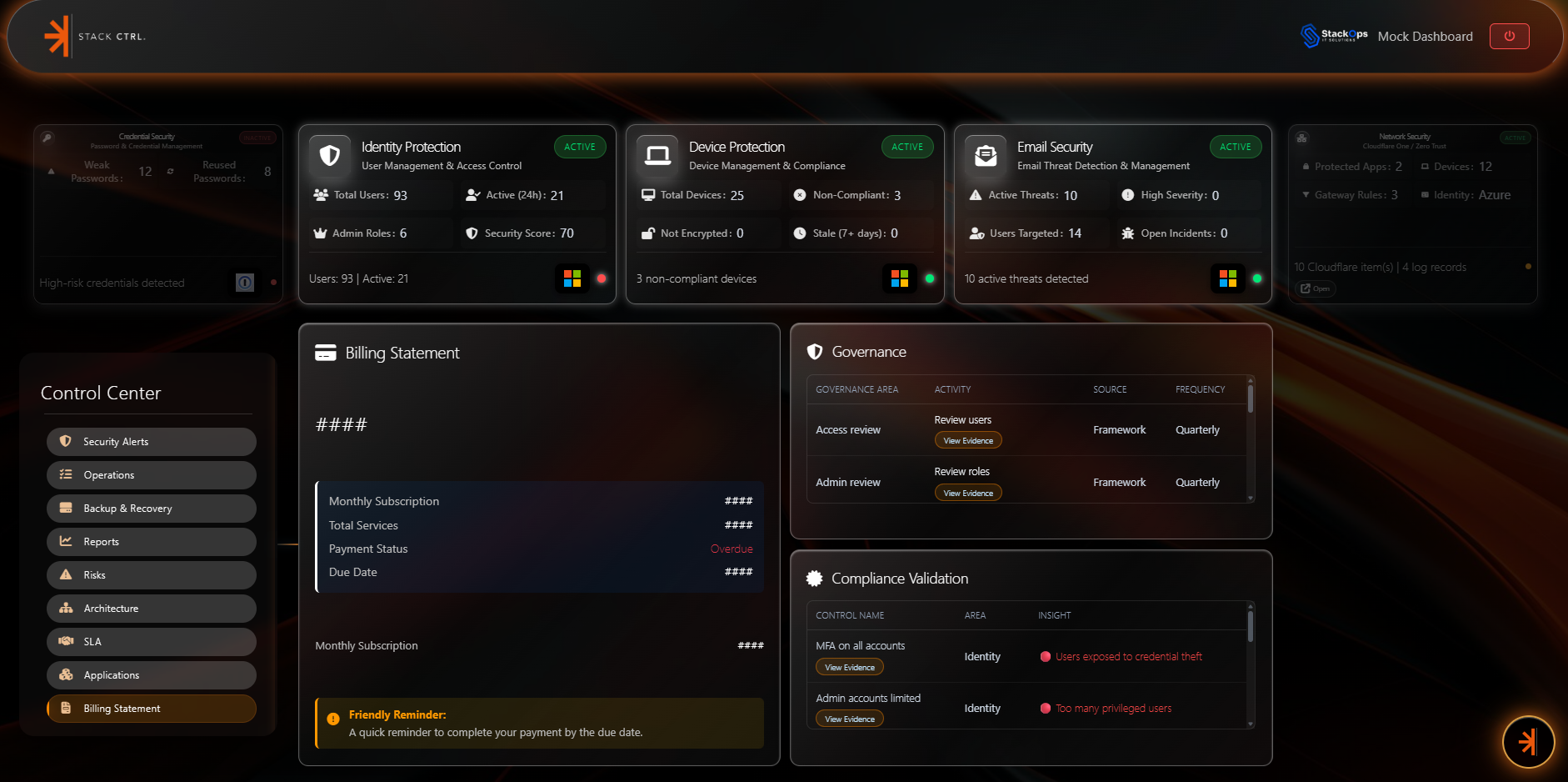Open Applications in Control Center
Image resolution: width=1568 pixels, height=782 pixels.
click(x=152, y=675)
